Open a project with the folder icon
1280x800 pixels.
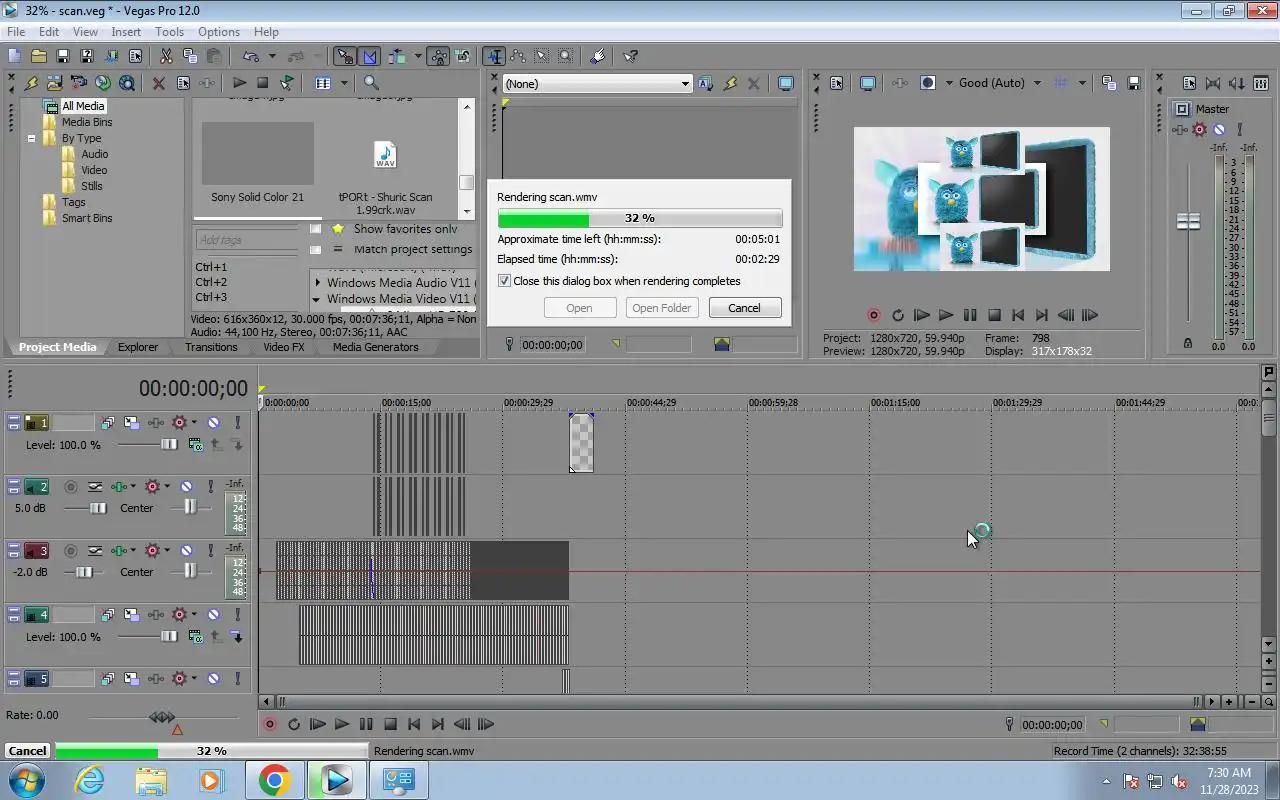pyautogui.click(x=38, y=57)
